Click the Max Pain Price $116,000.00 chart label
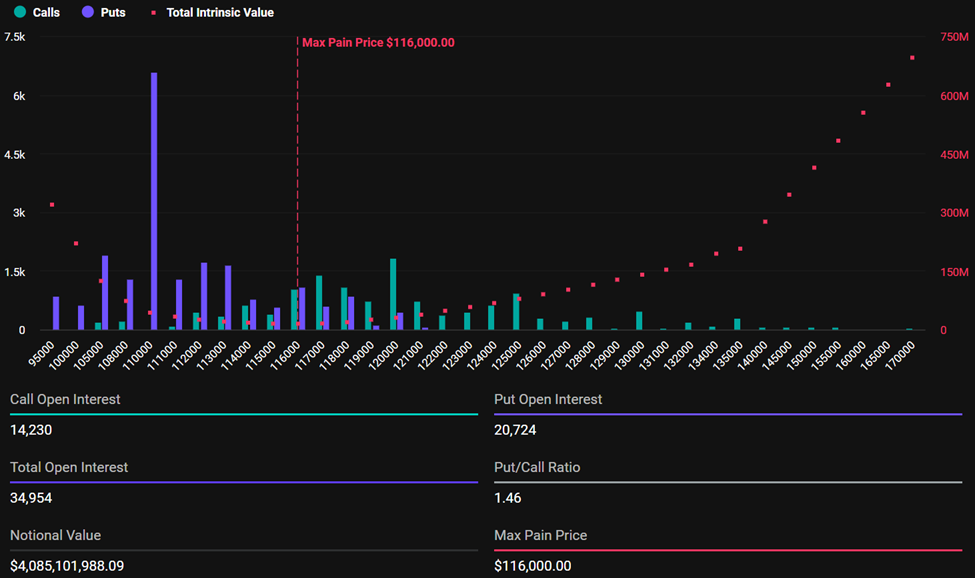This screenshot has height=578, width=975. click(x=378, y=43)
